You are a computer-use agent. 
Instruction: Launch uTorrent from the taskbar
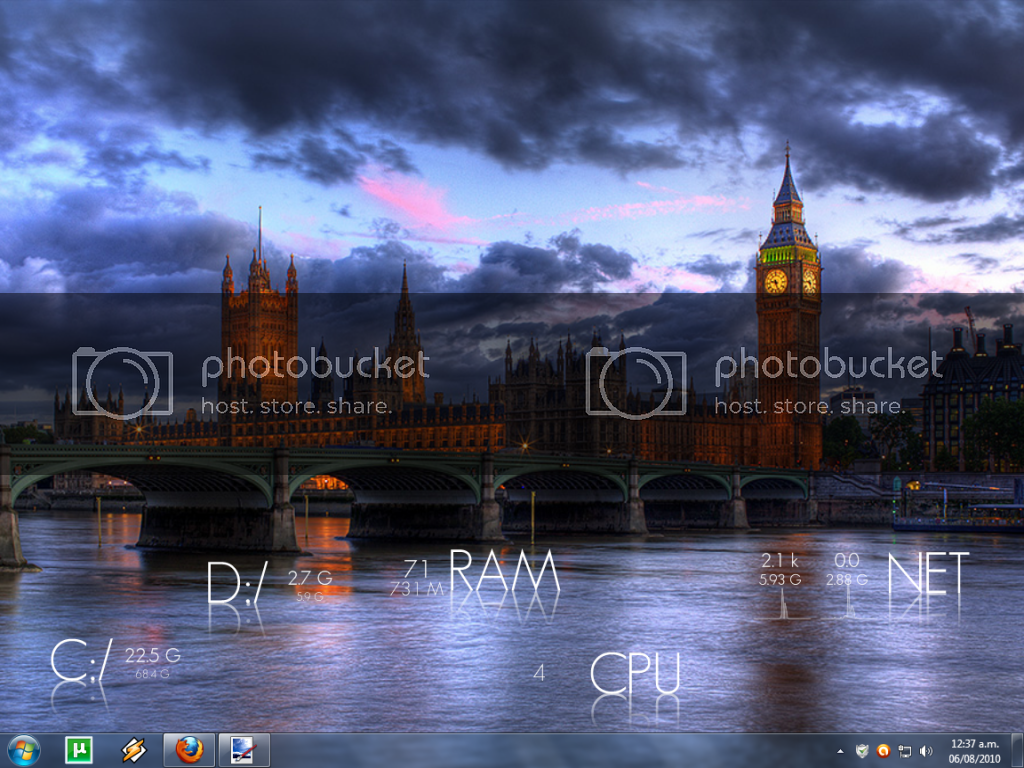click(x=78, y=750)
